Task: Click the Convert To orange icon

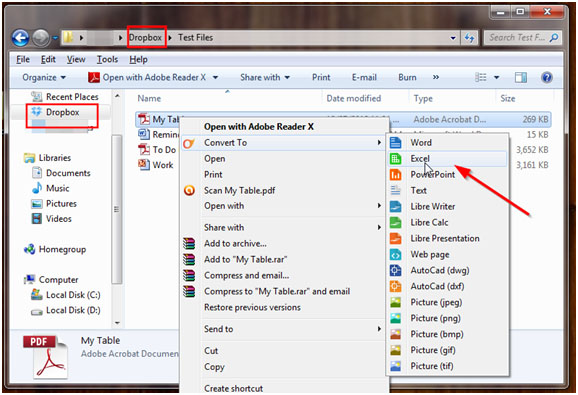Action: pos(189,143)
